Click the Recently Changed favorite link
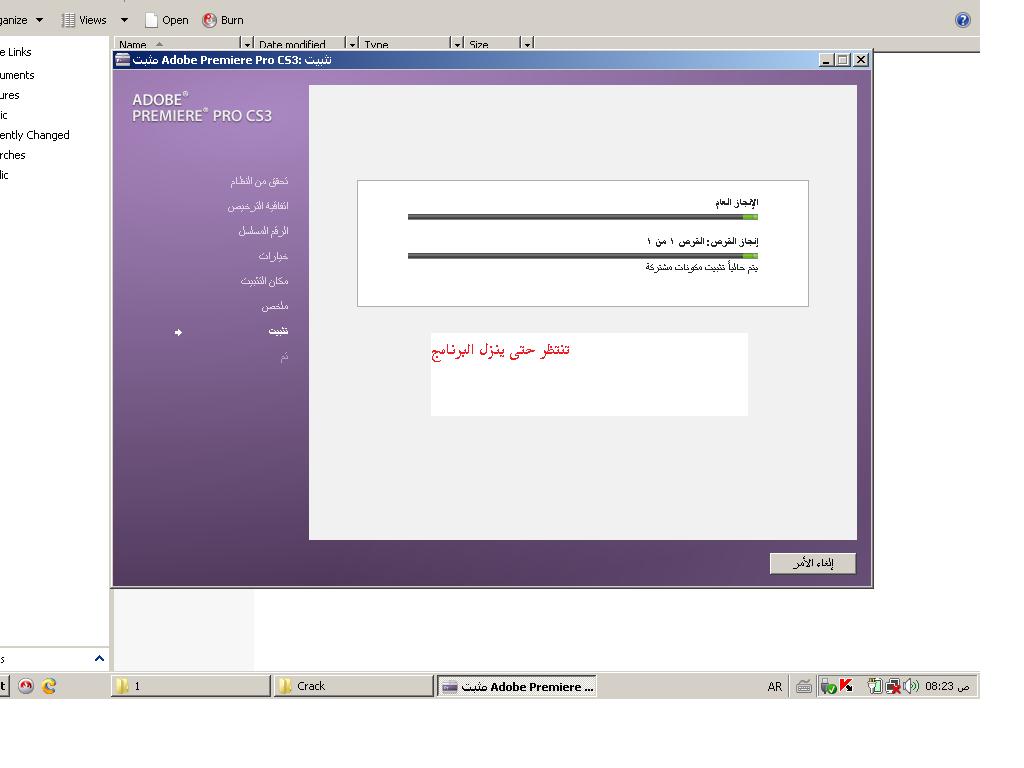This screenshot has height=768, width=1024. [x=35, y=135]
